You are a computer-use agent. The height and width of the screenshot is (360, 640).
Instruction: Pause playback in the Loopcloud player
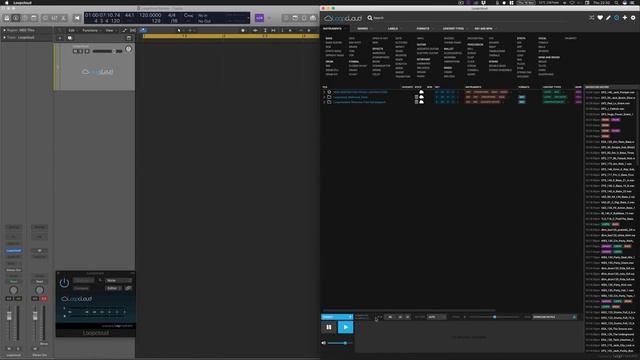[x=329, y=327]
